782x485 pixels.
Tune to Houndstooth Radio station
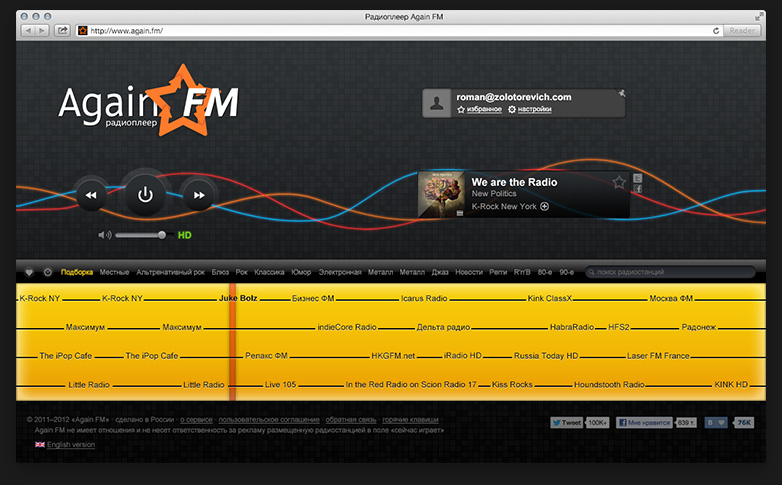[x=609, y=385]
